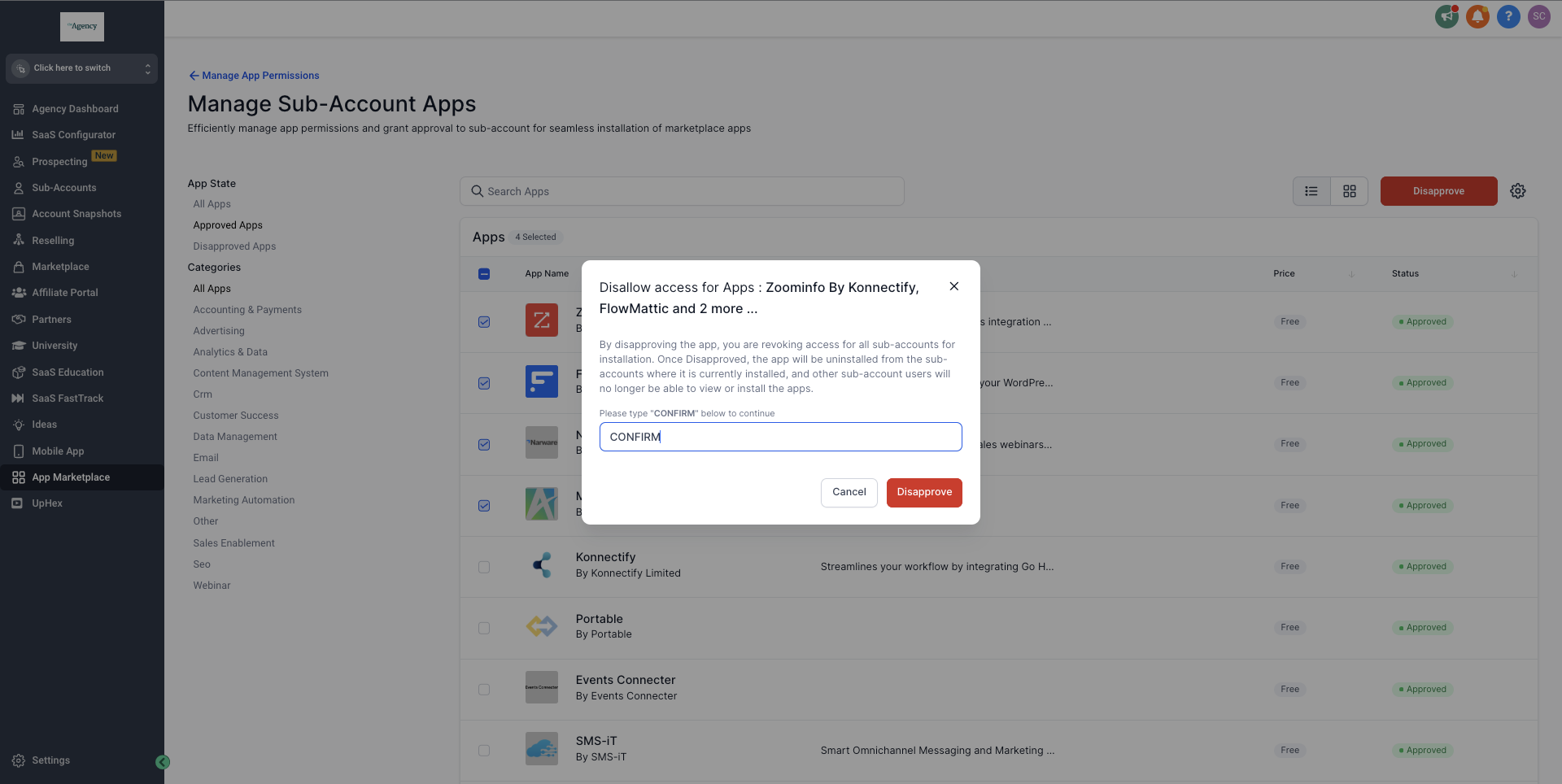Click the Konnectify app logo
Viewport: 1562px width, 784px height.
[x=542, y=565]
